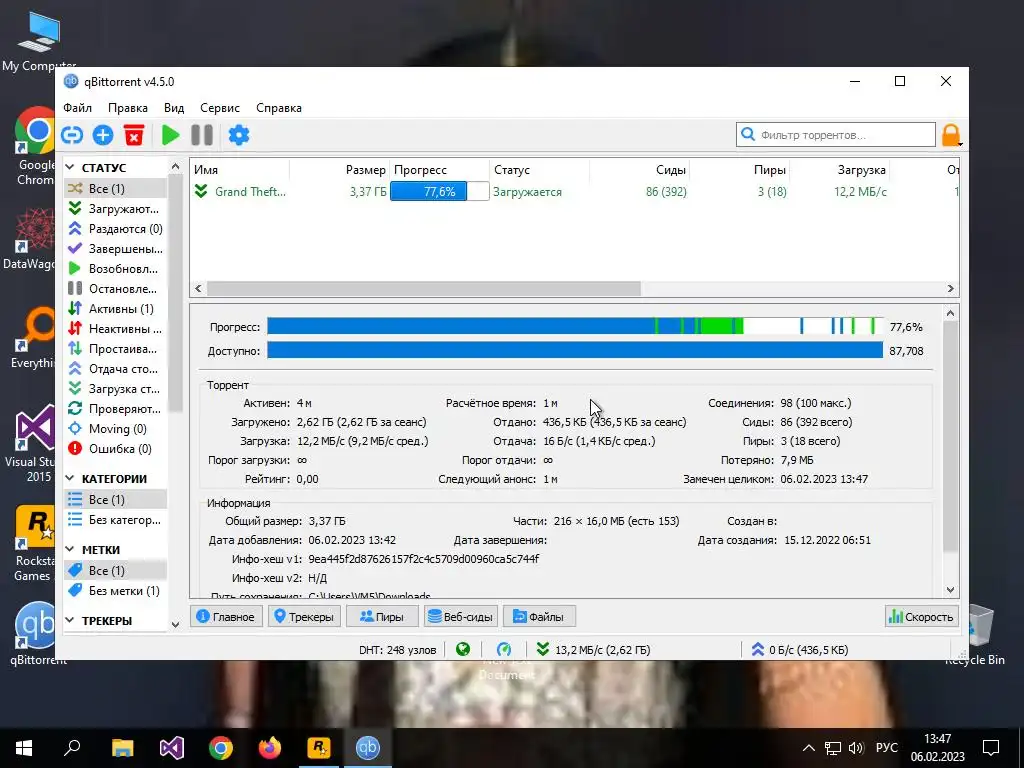Image resolution: width=1024 pixels, height=768 pixels.
Task: Toggle alternative speed limits icon in status bar
Action: (x=504, y=649)
